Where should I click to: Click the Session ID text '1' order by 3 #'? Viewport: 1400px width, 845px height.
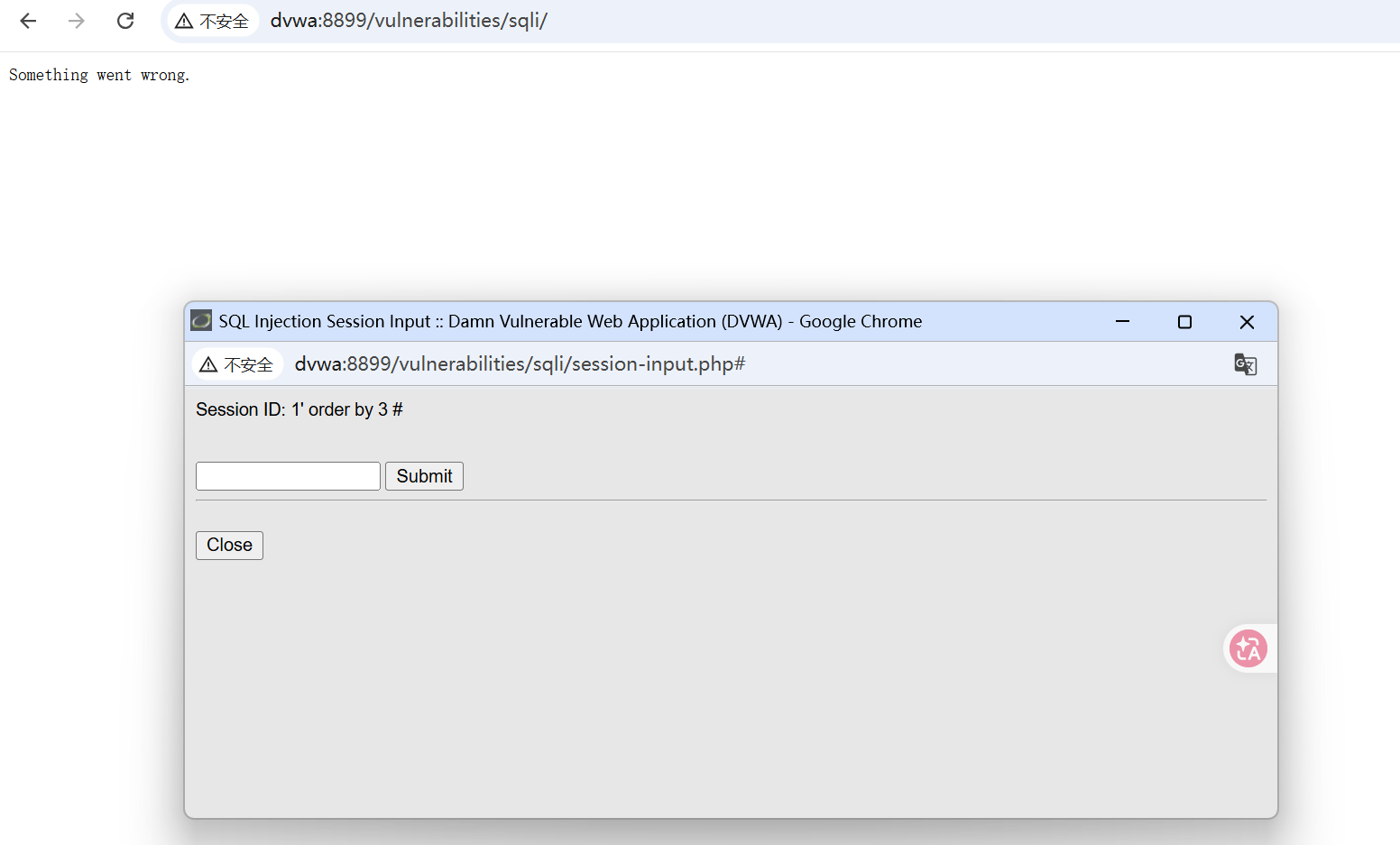346,409
